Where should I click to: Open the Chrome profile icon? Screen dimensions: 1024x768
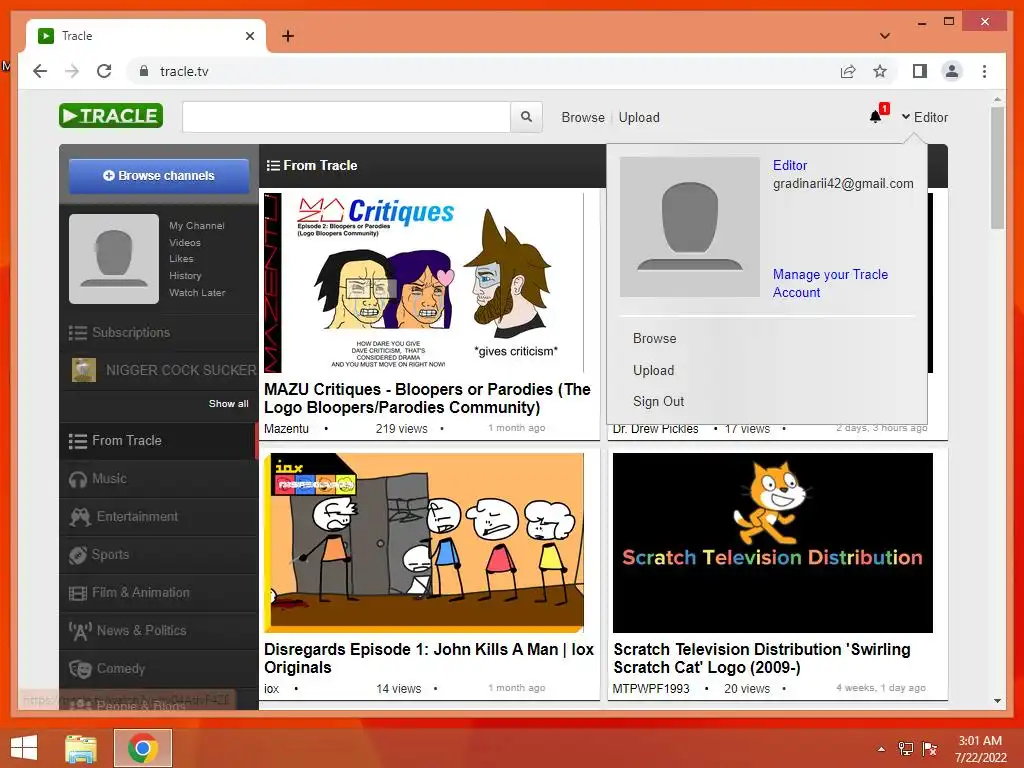[952, 71]
